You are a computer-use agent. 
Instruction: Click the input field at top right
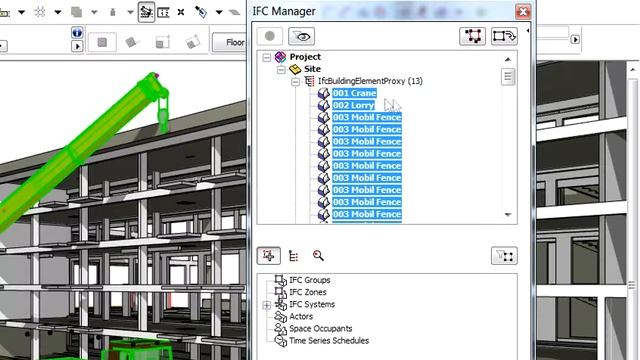[552, 33]
